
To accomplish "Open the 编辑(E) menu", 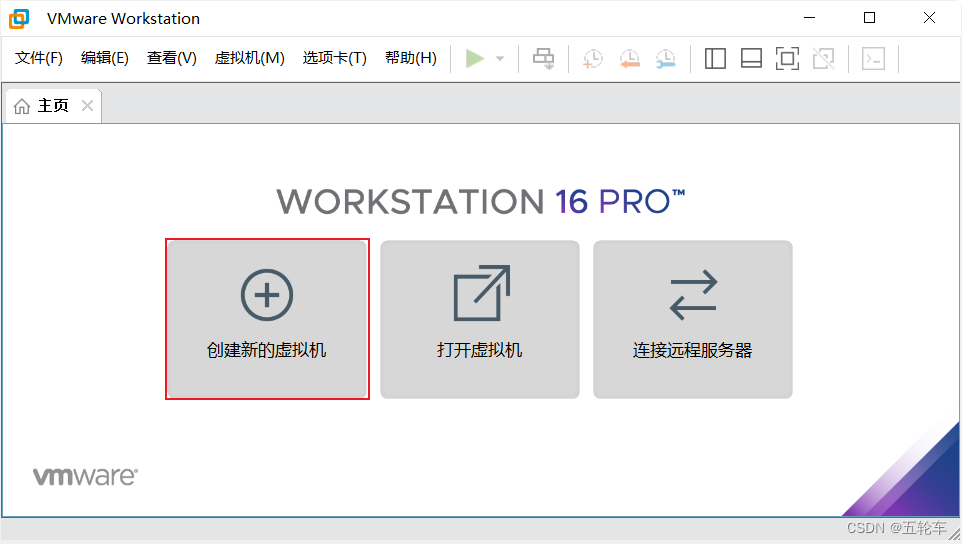I will [105, 58].
